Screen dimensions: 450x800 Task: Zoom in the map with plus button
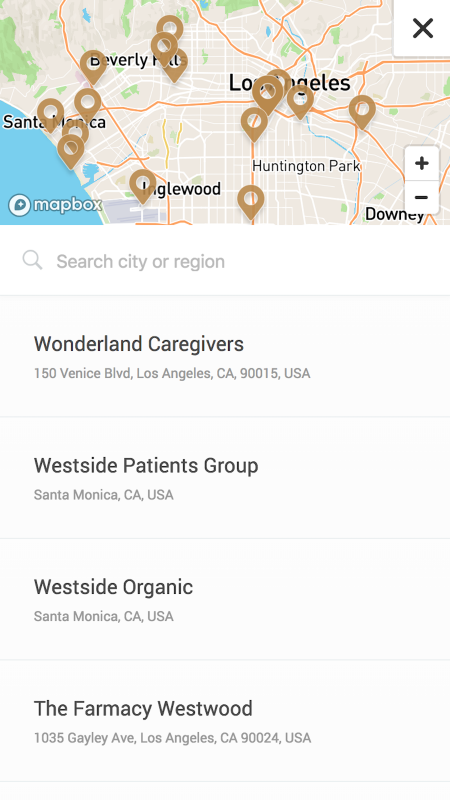(x=421, y=164)
